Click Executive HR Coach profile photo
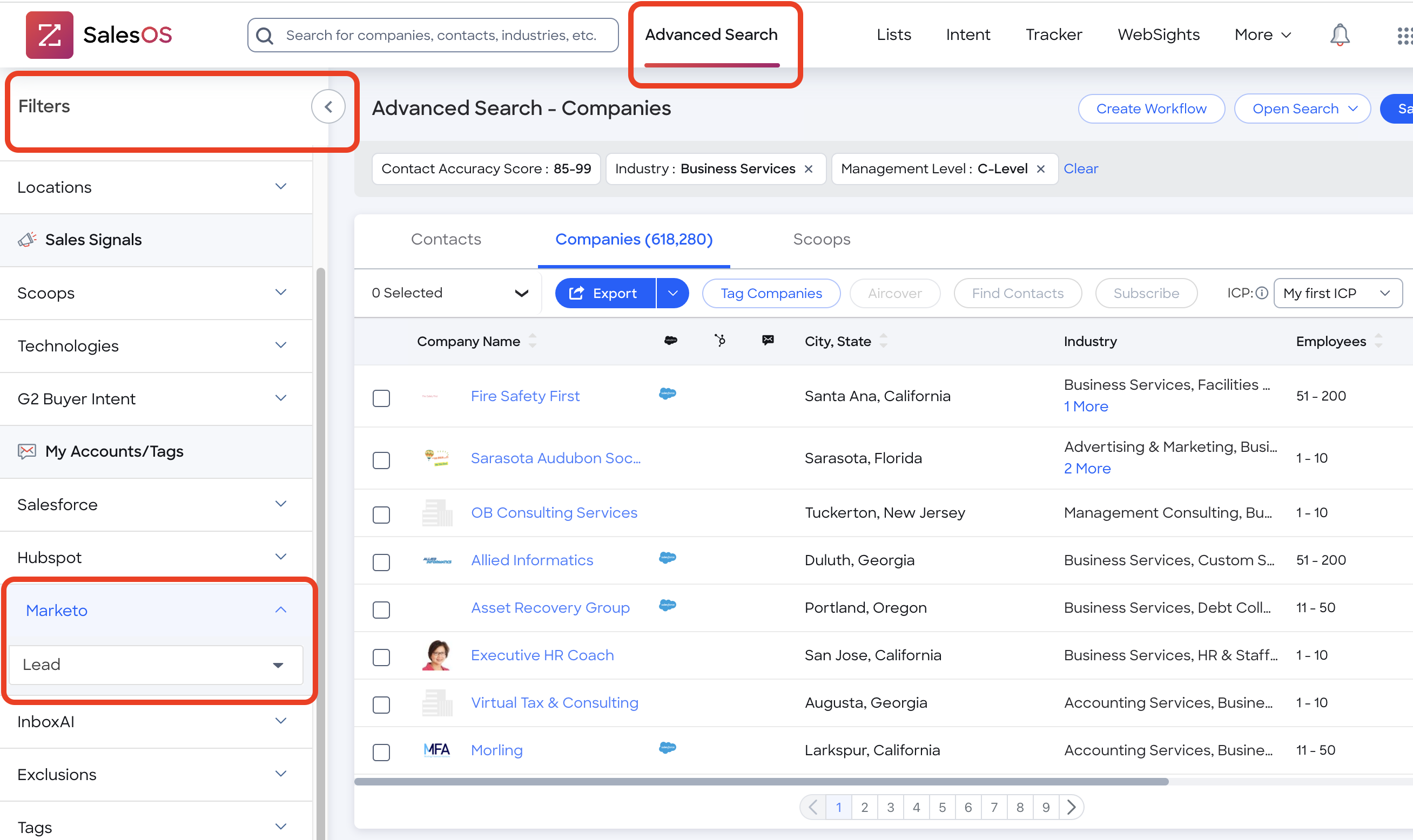Viewport: 1413px width, 840px height. (436, 655)
